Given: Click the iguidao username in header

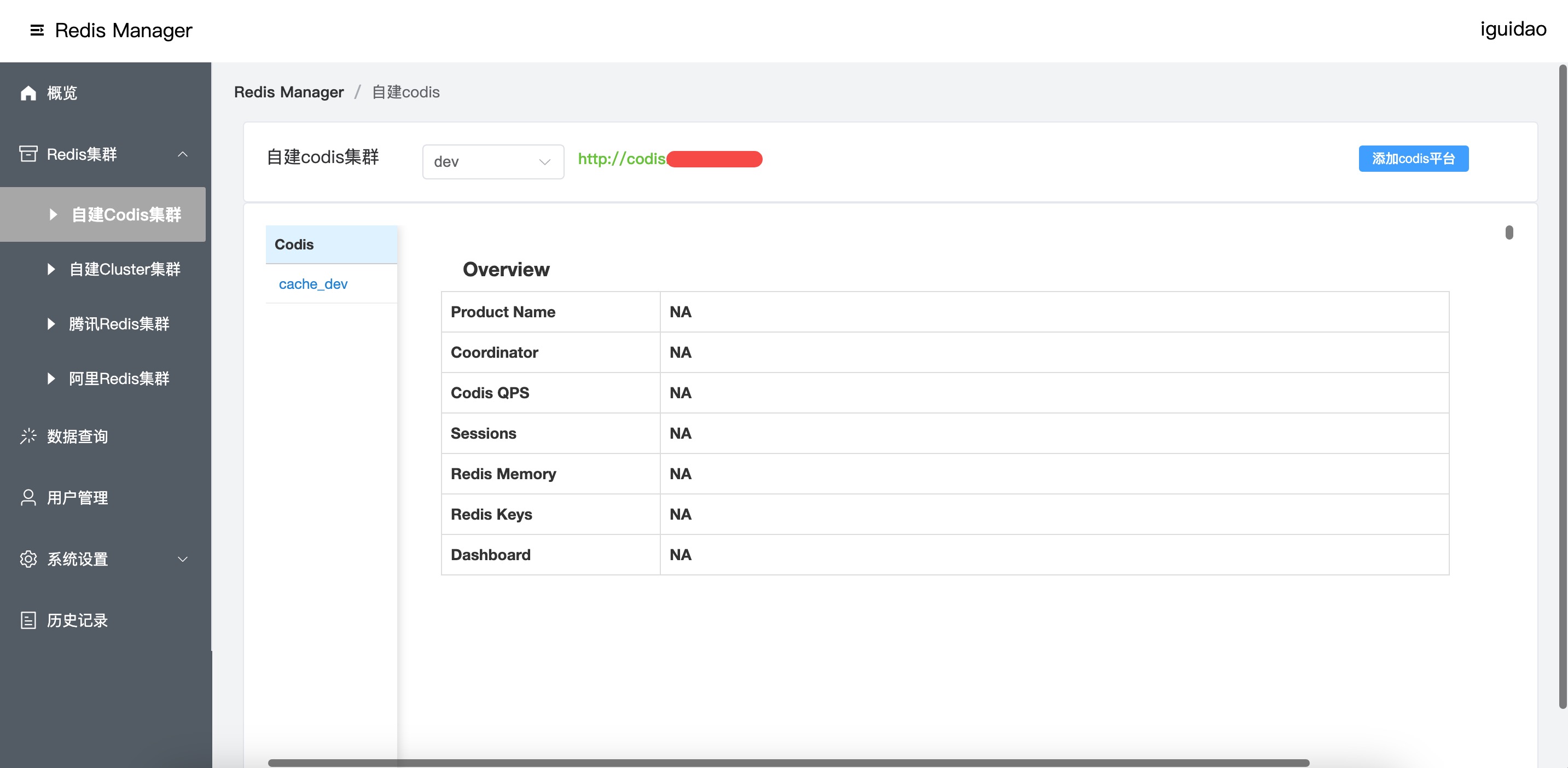Looking at the screenshot, I should 1513,29.
